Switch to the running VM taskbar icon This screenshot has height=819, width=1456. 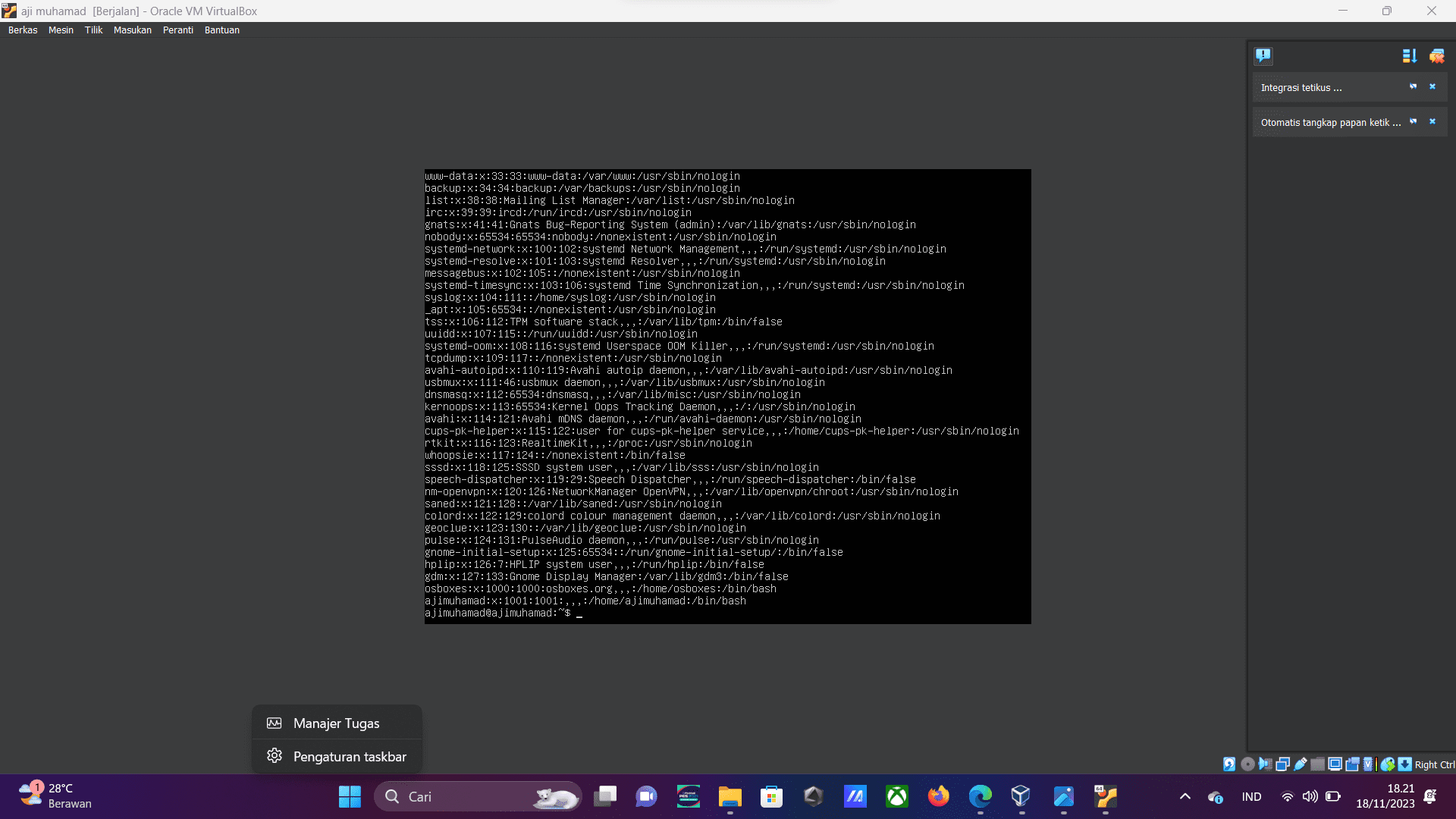(1106, 796)
